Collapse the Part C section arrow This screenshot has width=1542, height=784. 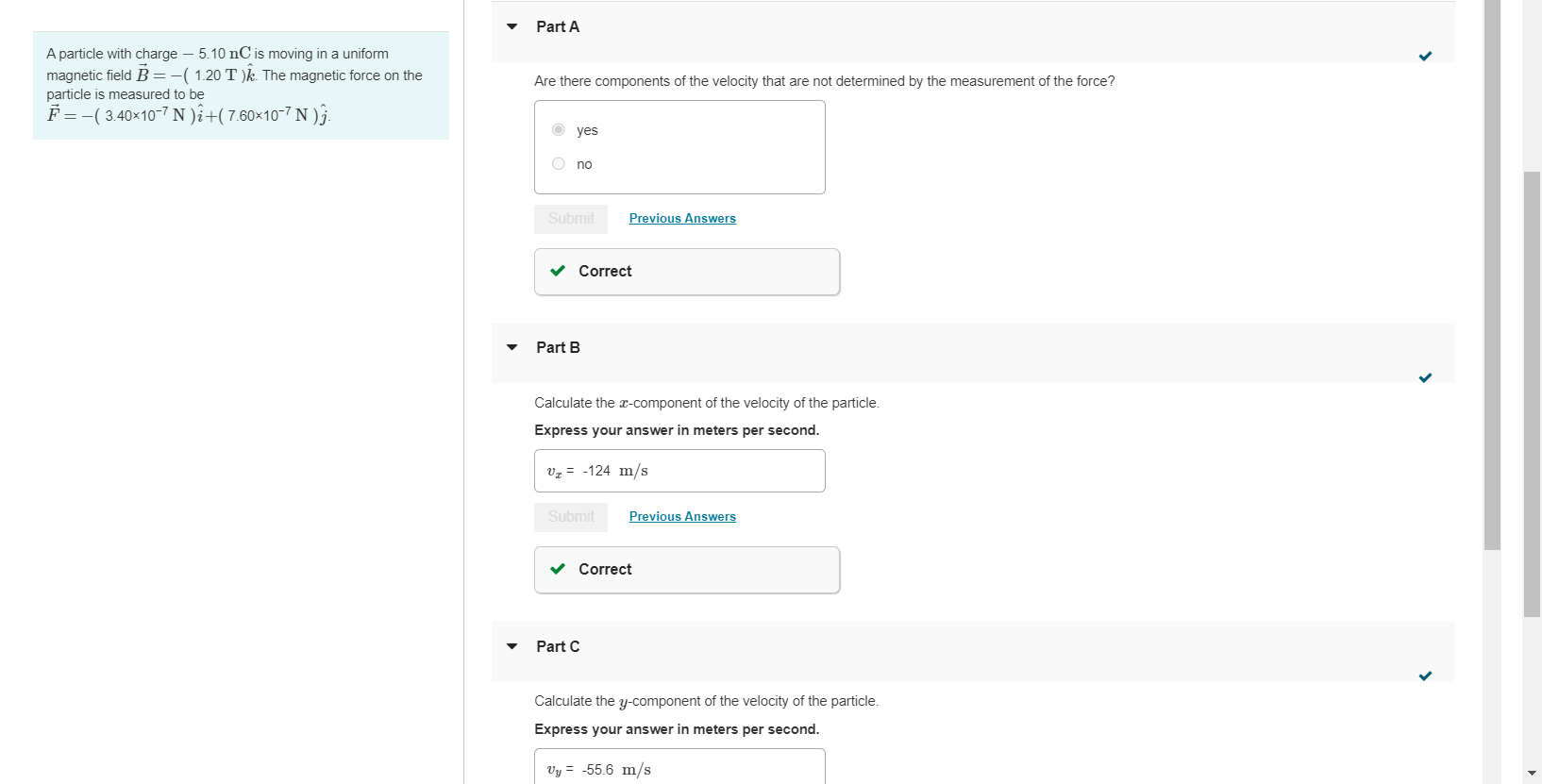tap(512, 646)
